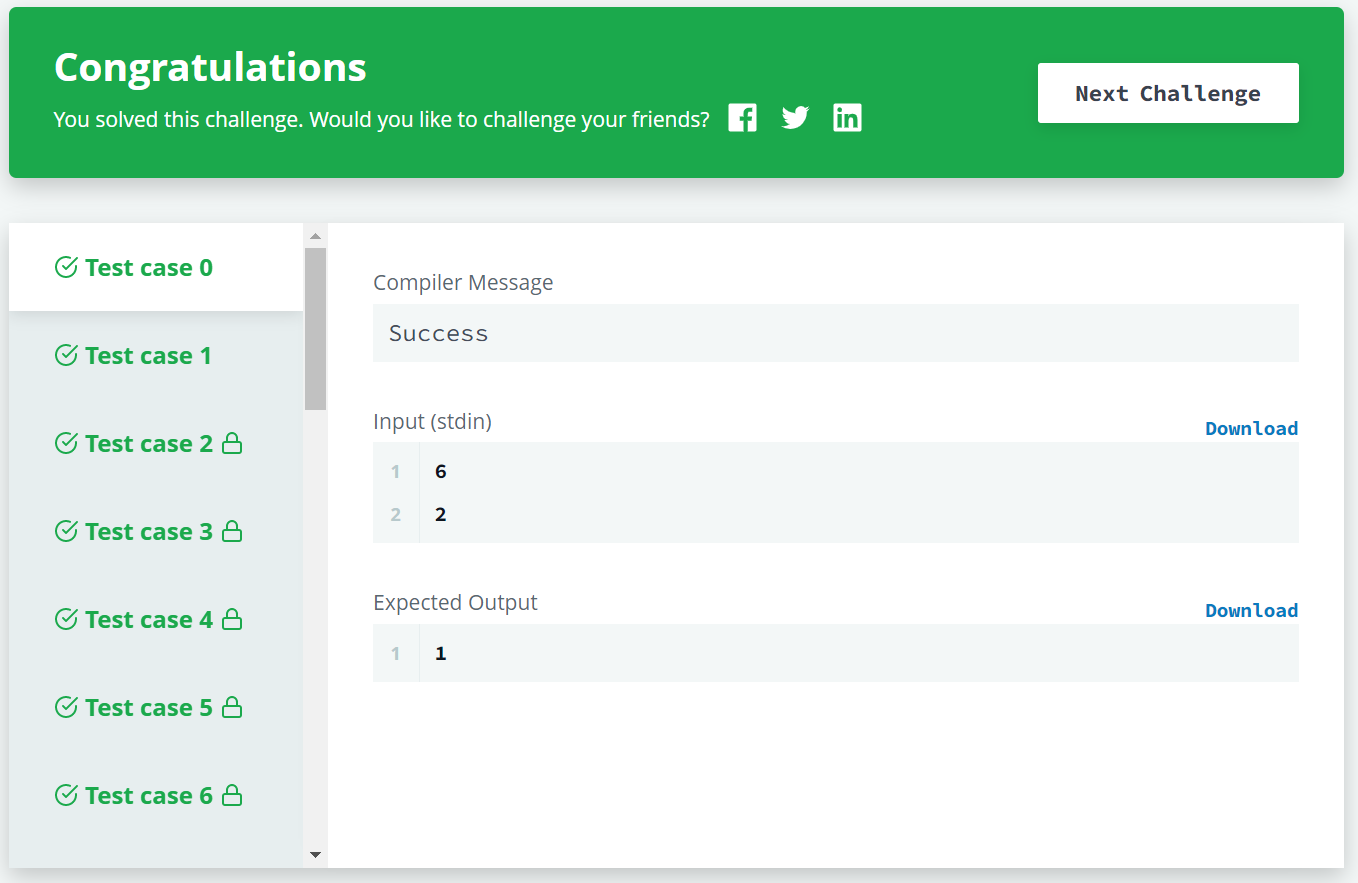Click the 'You solved this challenge' message
The width and height of the screenshot is (1358, 883).
381,120
